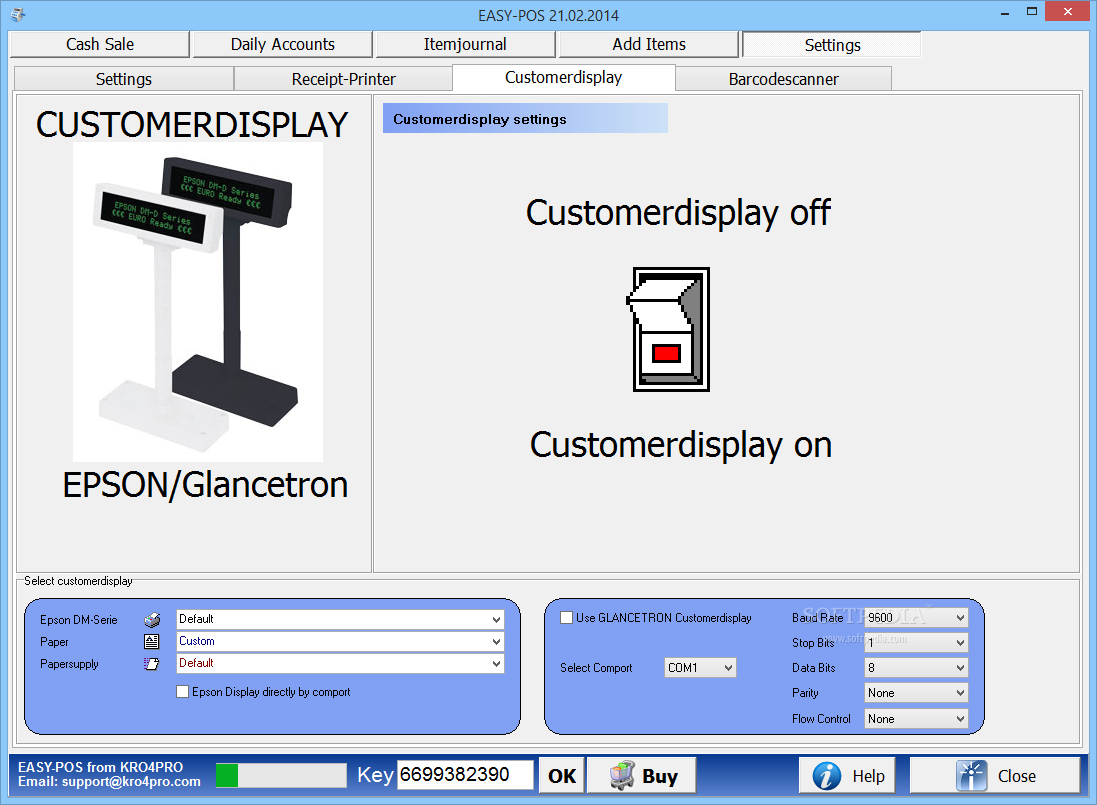Open the inner Settings sub-tab
The image size is (1097, 805).
point(124,79)
